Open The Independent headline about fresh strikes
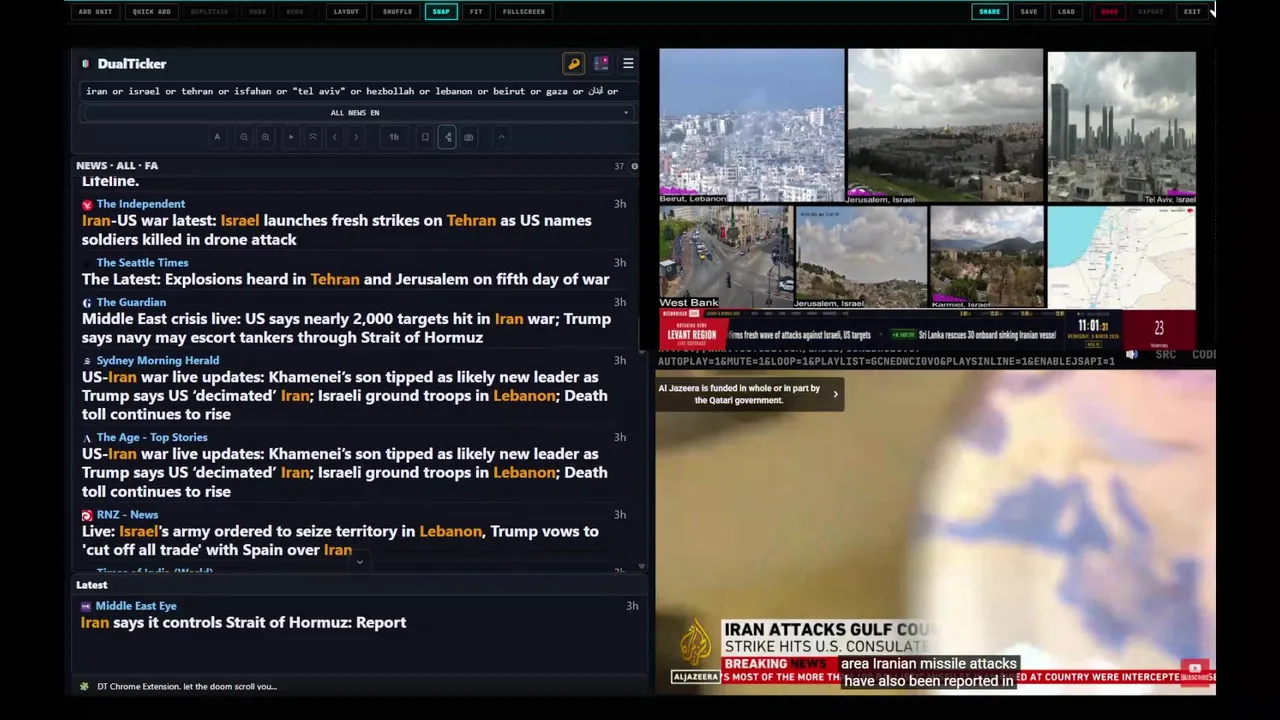Screen dimensions: 1280x720 (337, 230)
